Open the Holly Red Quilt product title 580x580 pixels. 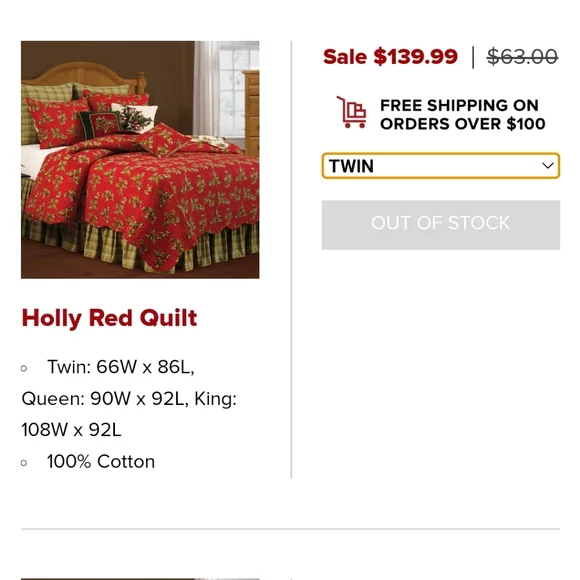109,318
